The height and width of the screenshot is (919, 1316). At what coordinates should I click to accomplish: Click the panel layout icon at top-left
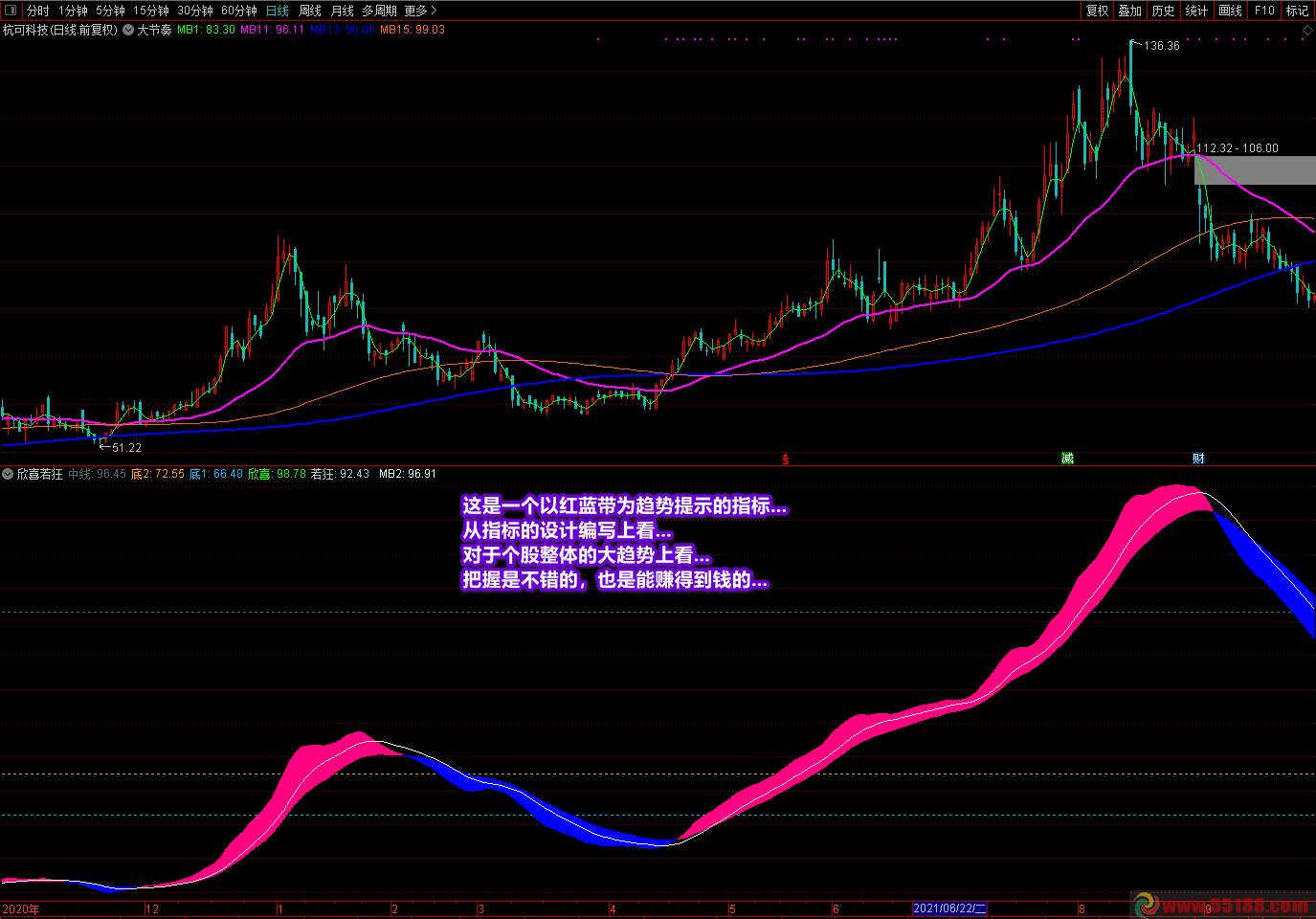[x=11, y=11]
